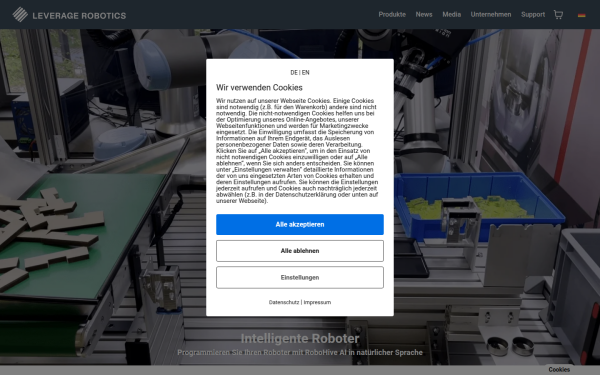Reject cookies with Alle ablehnen
This screenshot has width=600, height=375.
(x=300, y=251)
